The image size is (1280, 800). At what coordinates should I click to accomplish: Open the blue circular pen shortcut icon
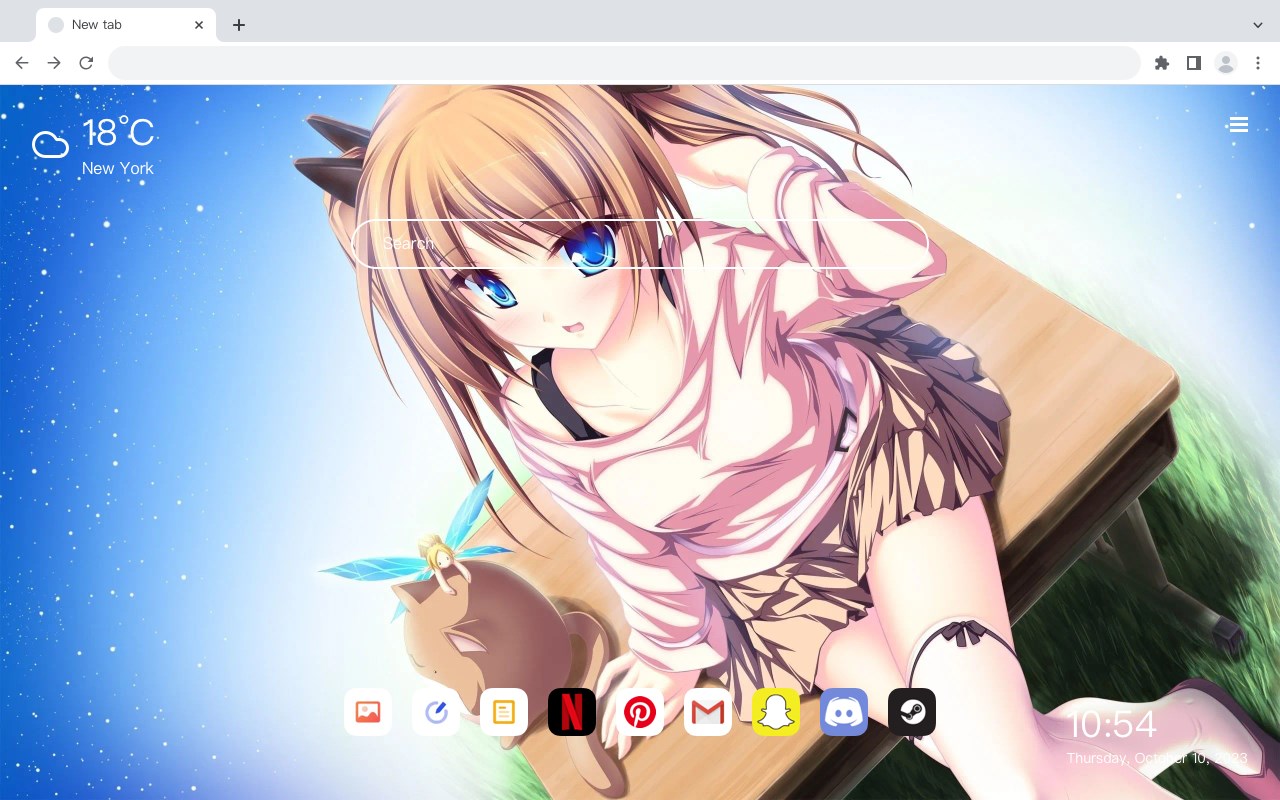click(436, 712)
